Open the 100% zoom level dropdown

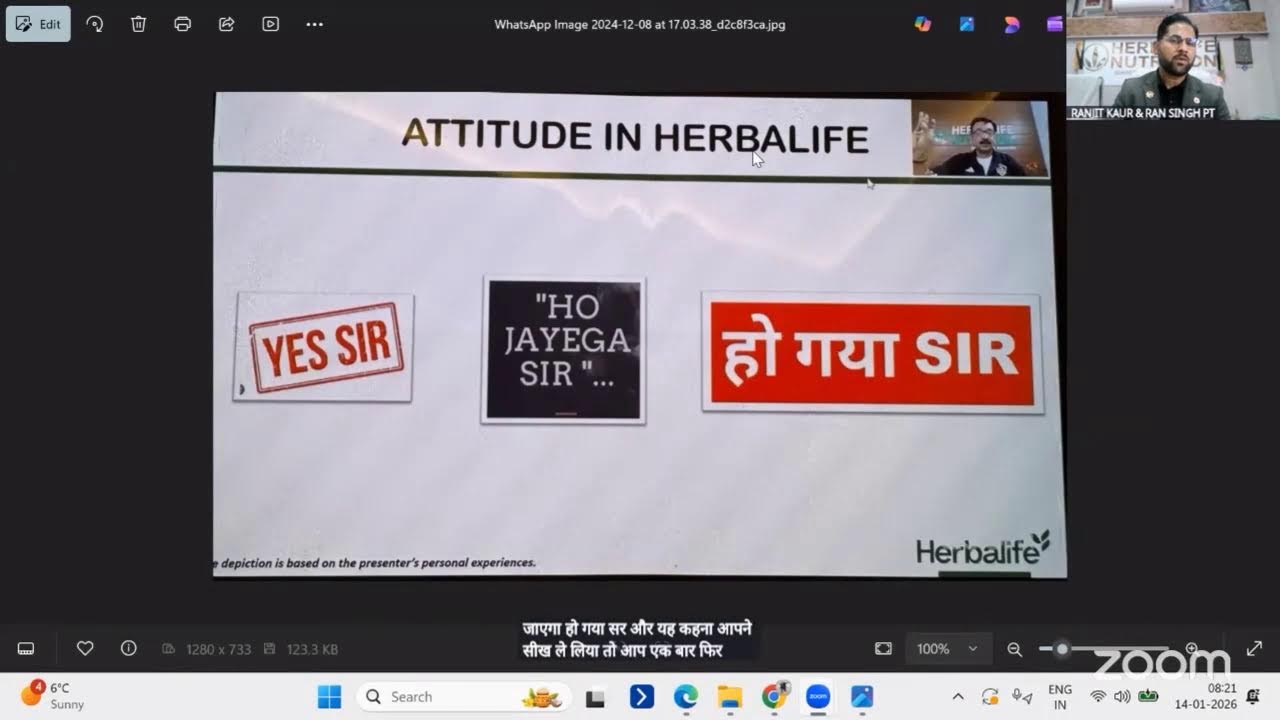click(x=948, y=649)
